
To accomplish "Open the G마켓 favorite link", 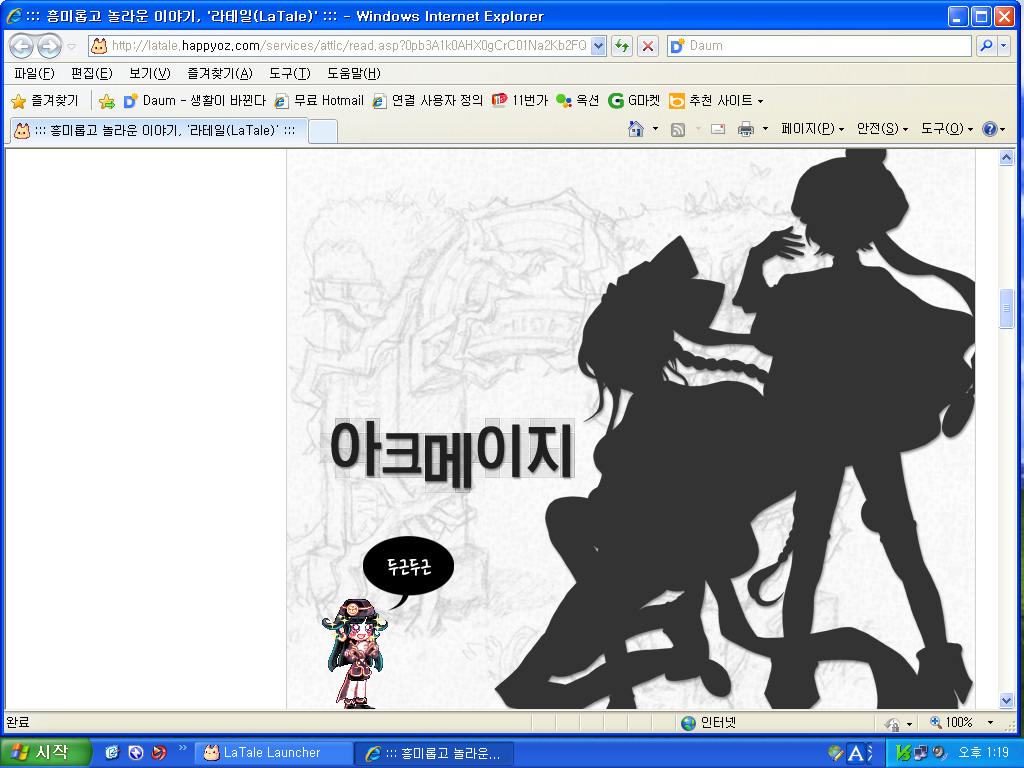I will click(x=633, y=101).
